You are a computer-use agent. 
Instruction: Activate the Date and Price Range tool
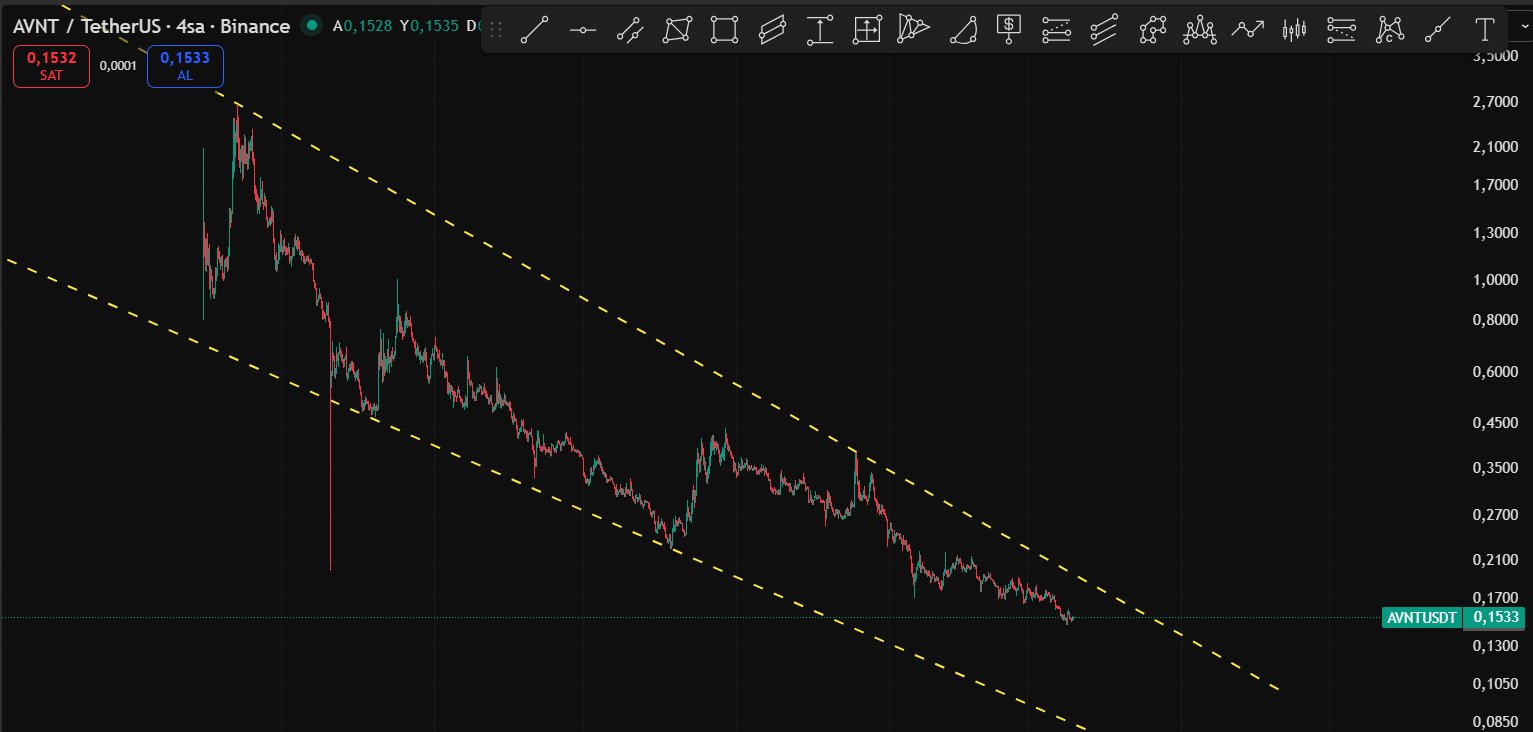[867, 30]
